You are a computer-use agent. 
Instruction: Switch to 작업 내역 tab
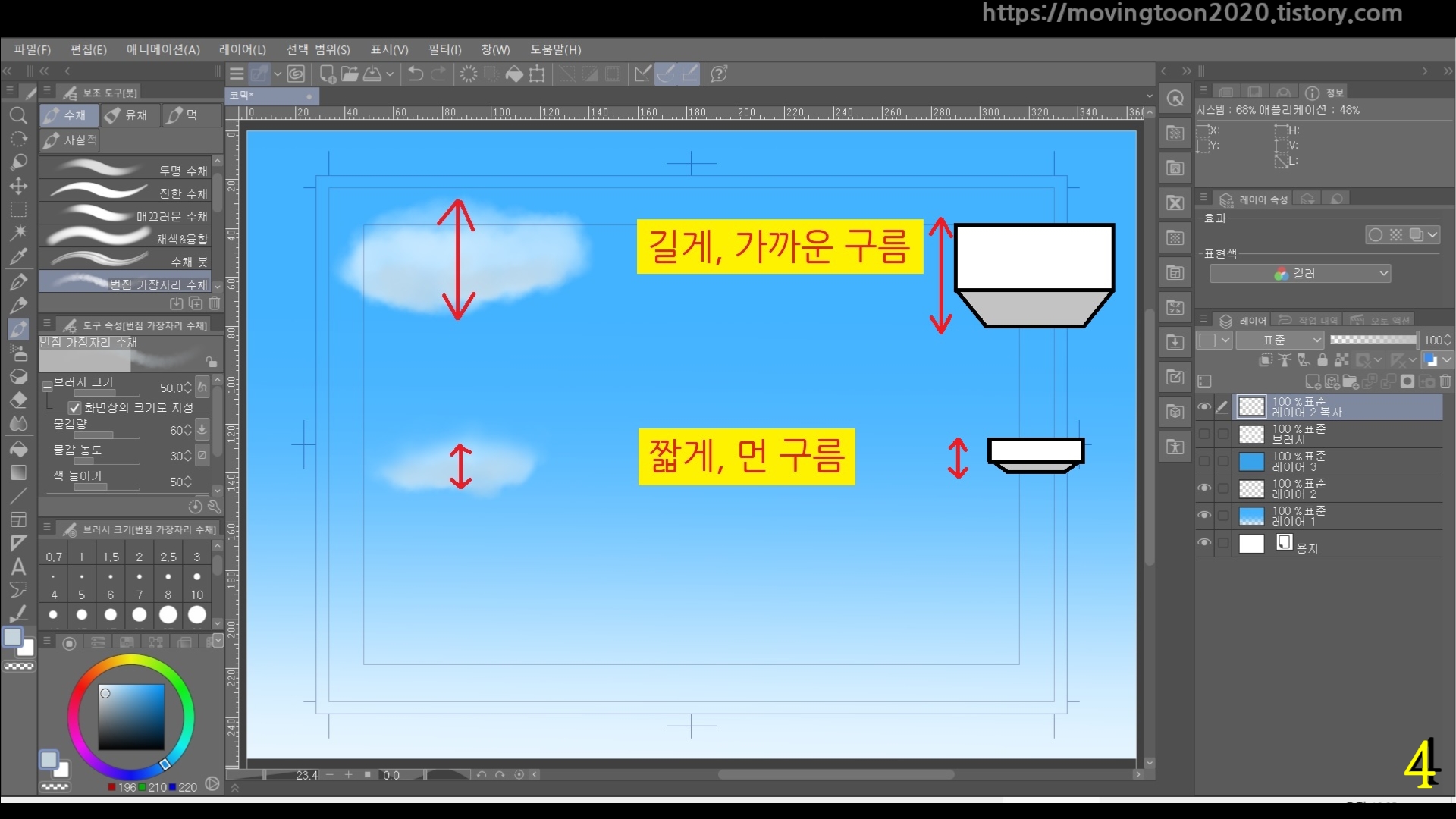(1308, 321)
